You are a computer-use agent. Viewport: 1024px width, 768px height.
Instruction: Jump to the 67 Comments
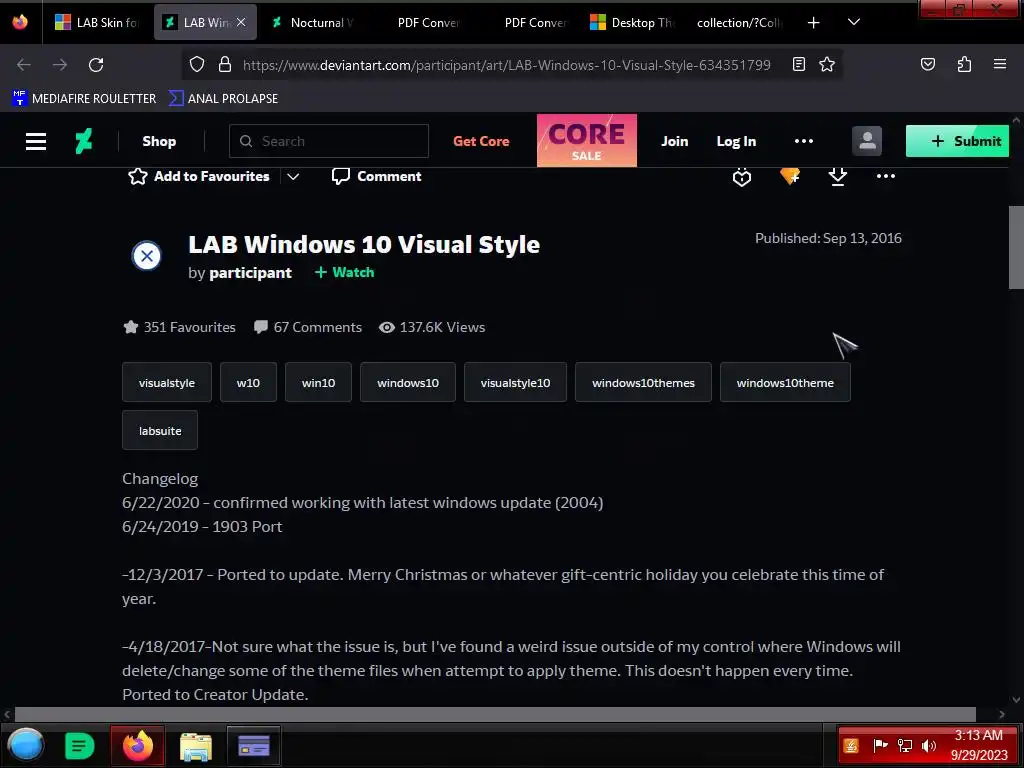pos(308,327)
